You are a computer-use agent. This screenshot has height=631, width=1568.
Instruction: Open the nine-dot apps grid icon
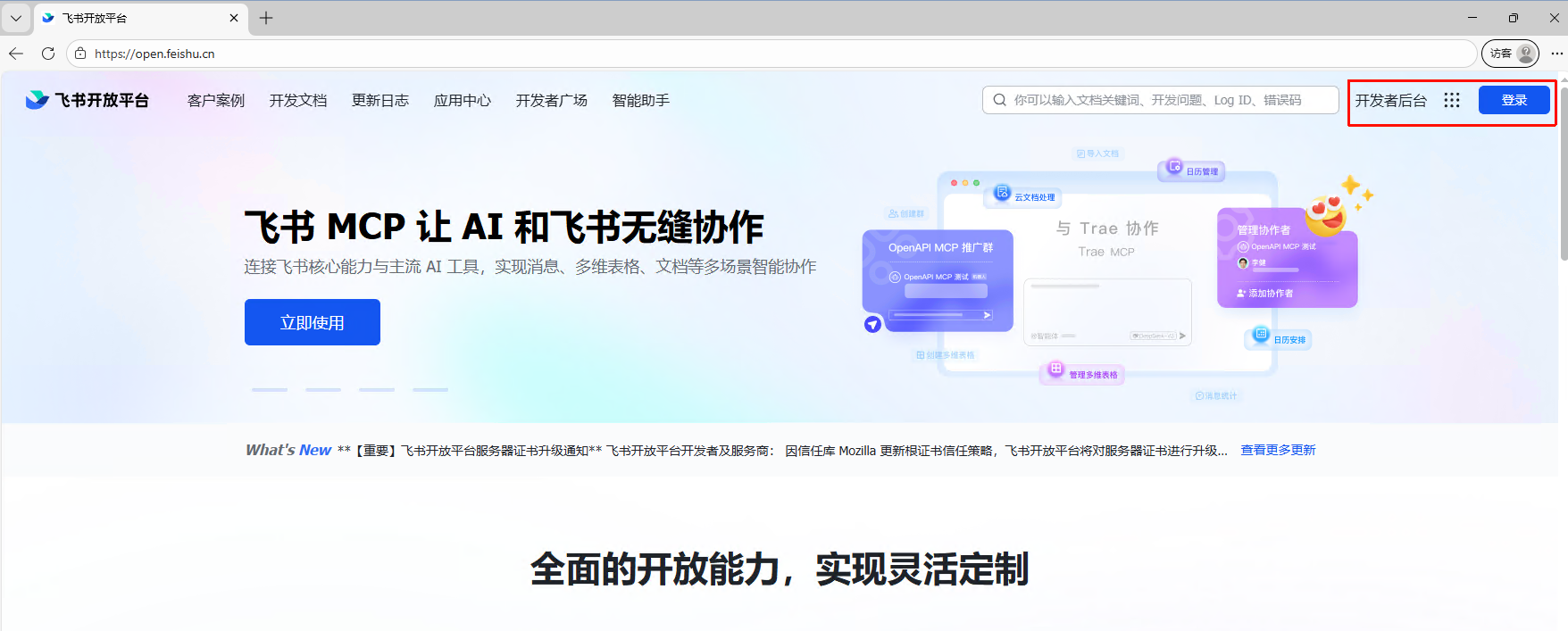(x=1452, y=100)
